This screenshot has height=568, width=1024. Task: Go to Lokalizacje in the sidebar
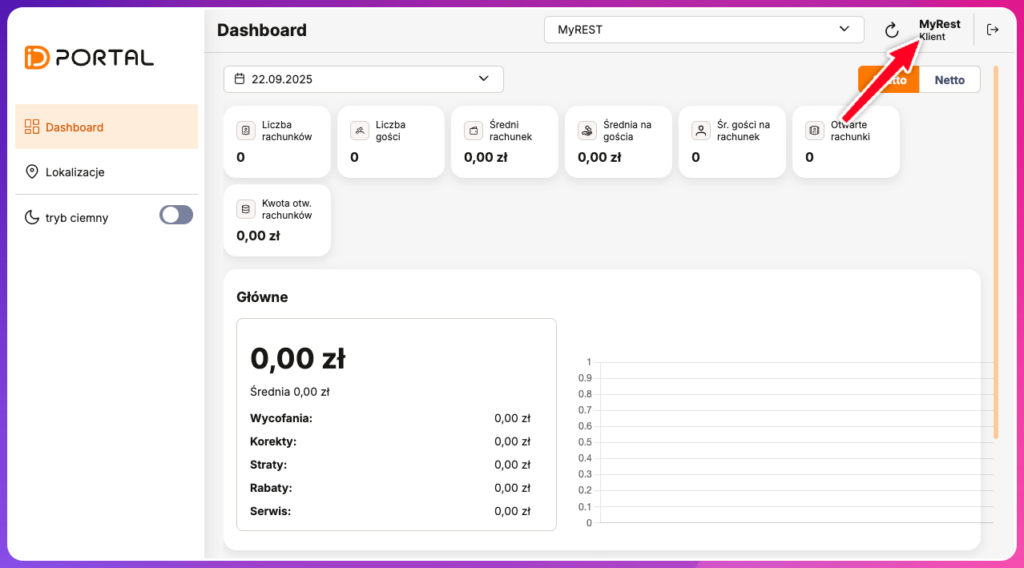point(106,172)
